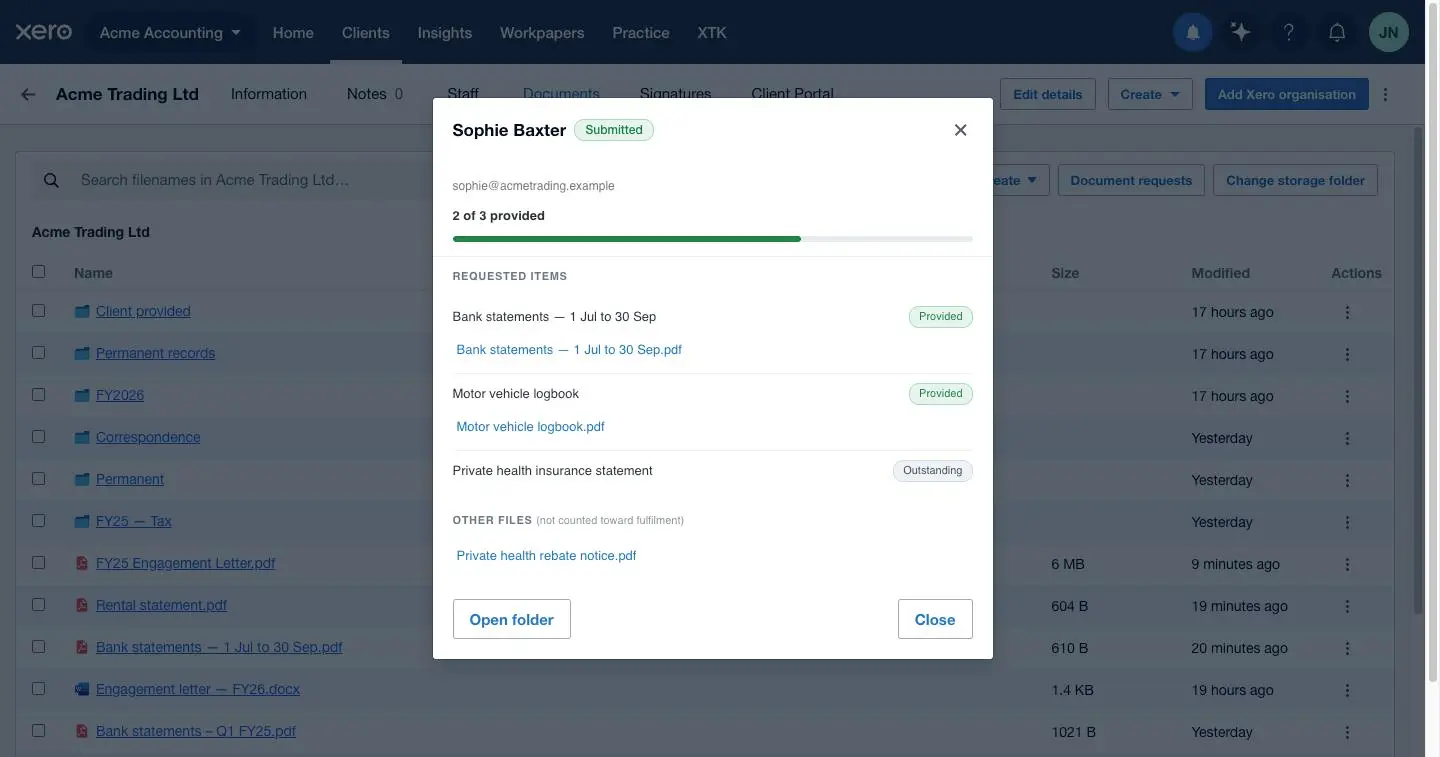Tick the checkbox for FY25 Engagement Letter.pdf

click(x=38, y=562)
